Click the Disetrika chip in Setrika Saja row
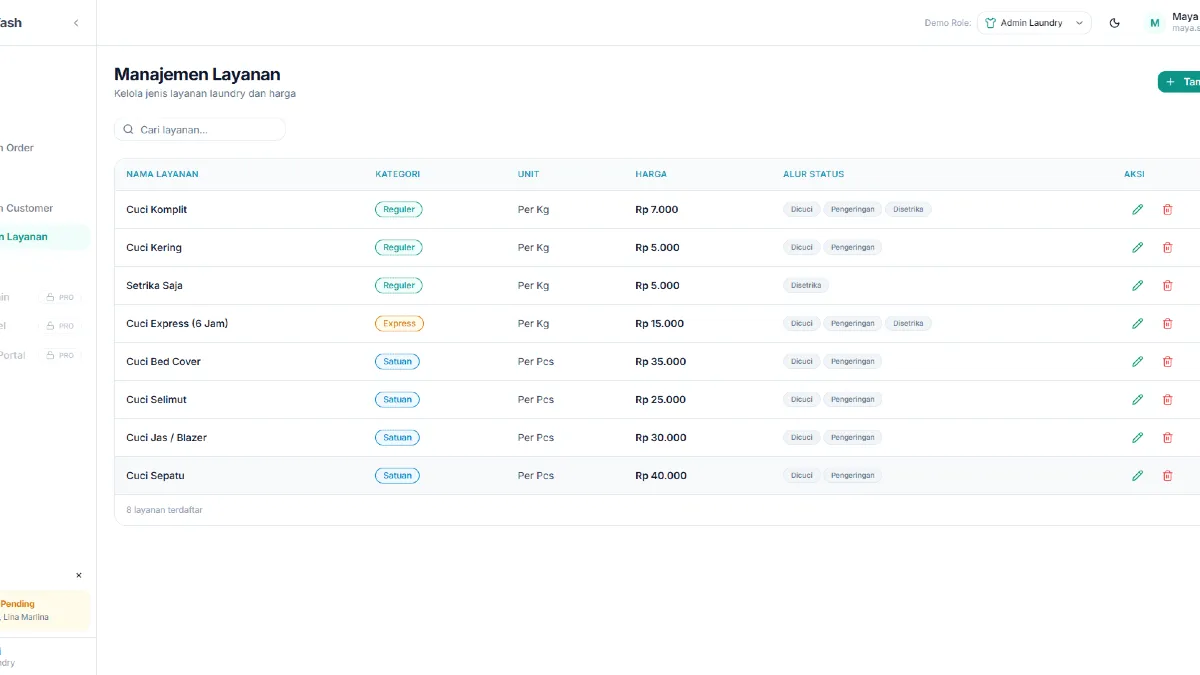 806,285
